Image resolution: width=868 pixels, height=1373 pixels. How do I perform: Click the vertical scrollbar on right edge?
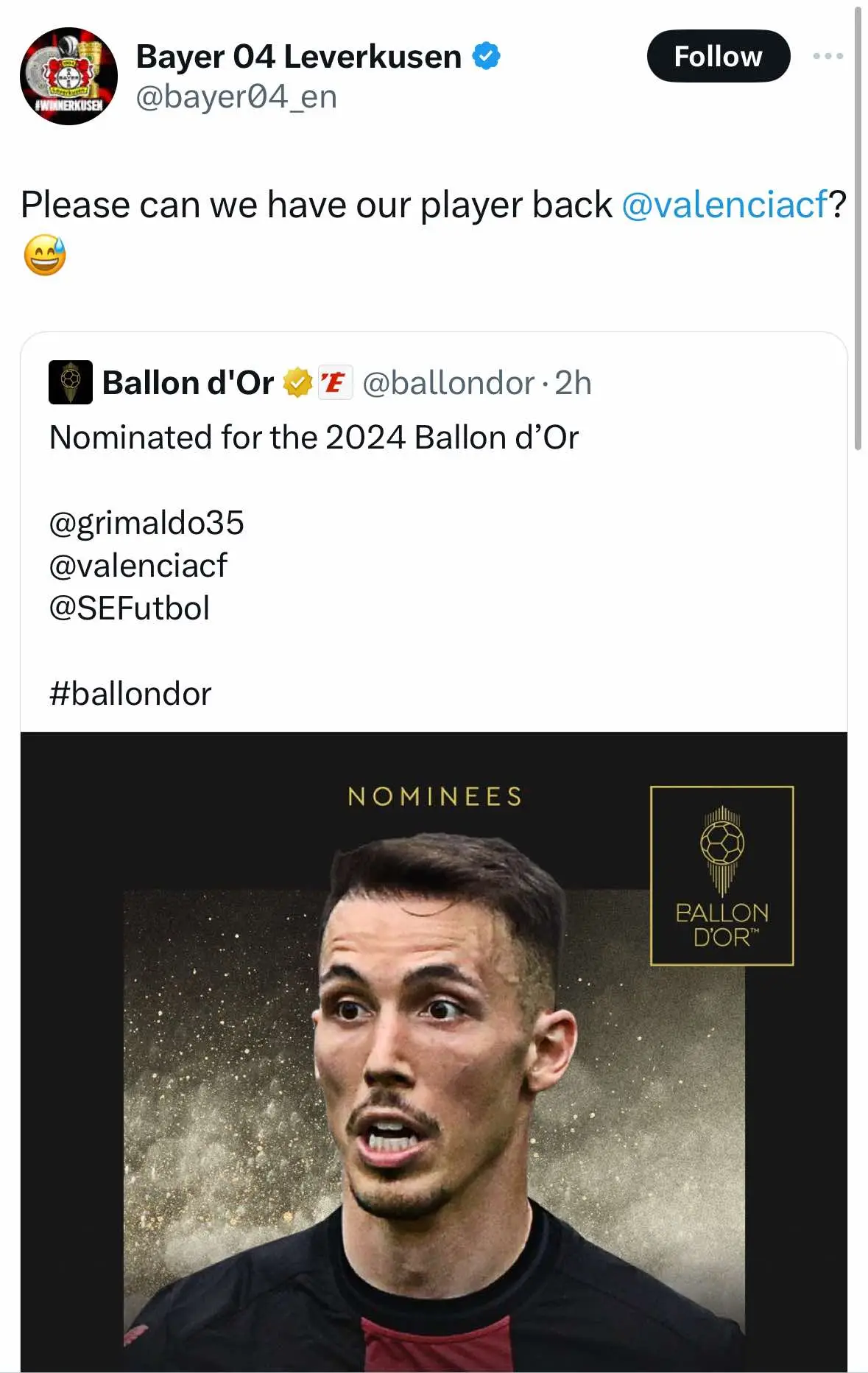(x=858, y=228)
